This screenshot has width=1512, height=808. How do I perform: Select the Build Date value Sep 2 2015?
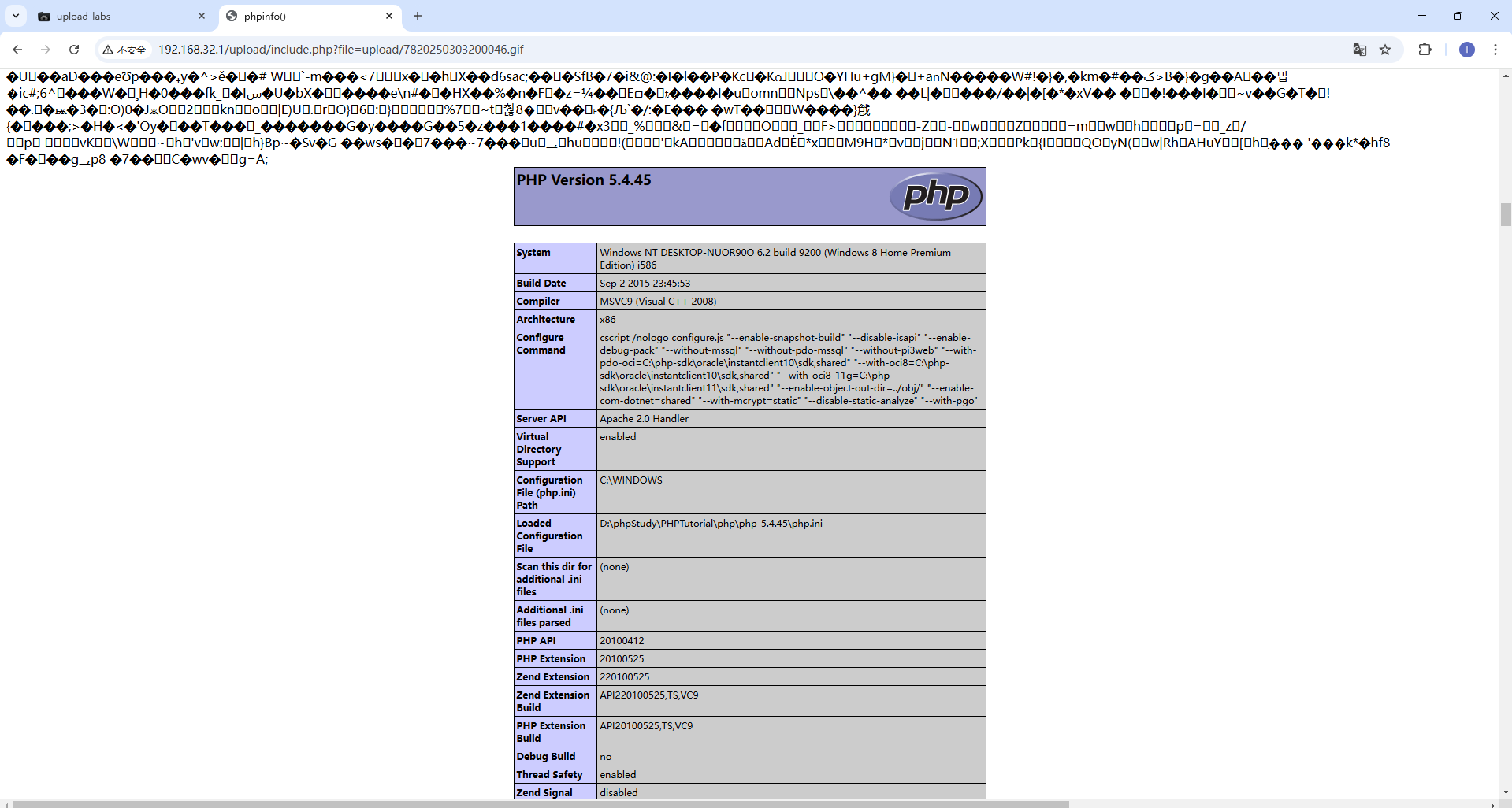pyautogui.click(x=645, y=284)
